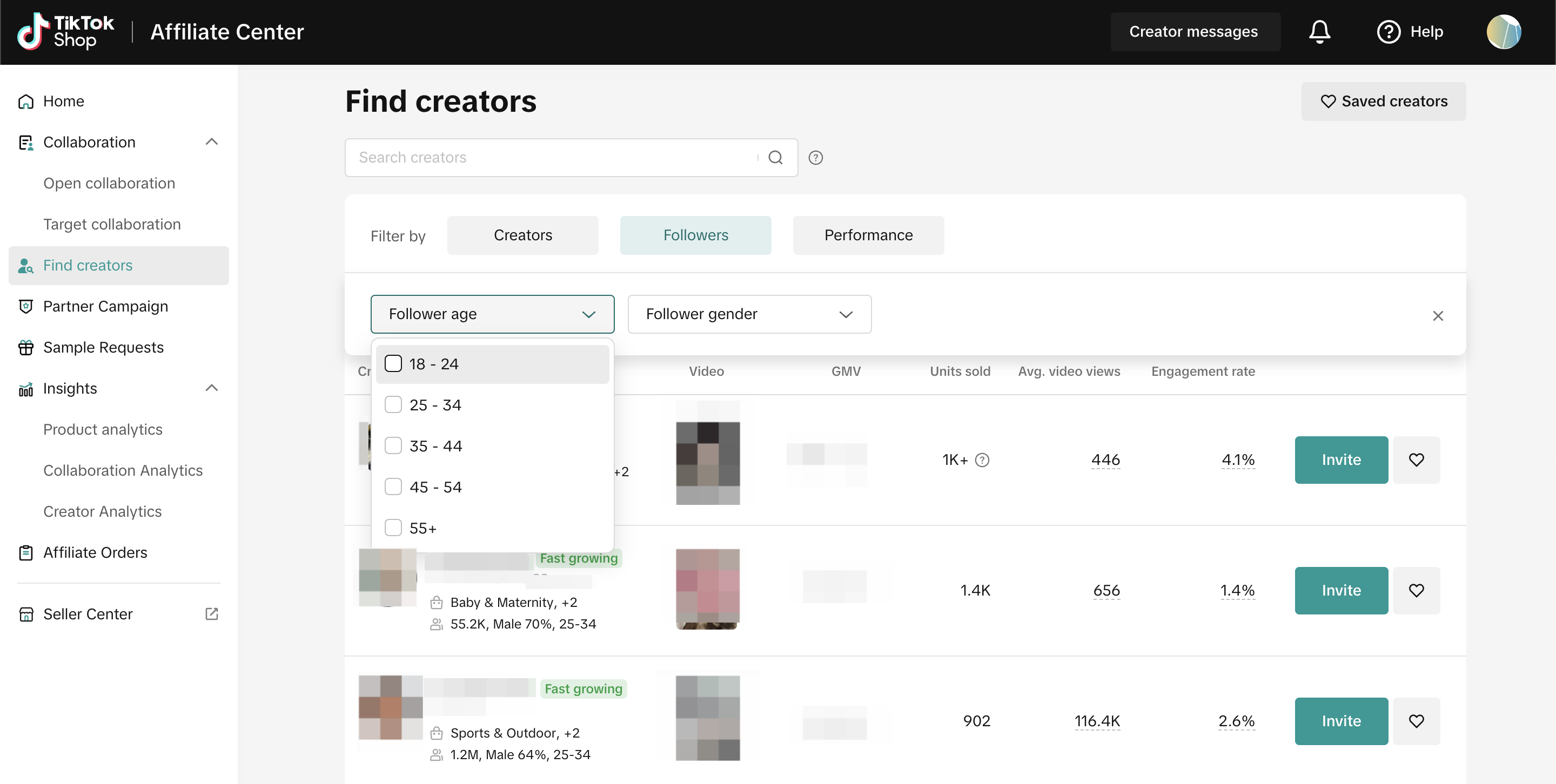The width and height of the screenshot is (1556, 784).
Task: Click the notification bell icon
Action: (x=1319, y=31)
